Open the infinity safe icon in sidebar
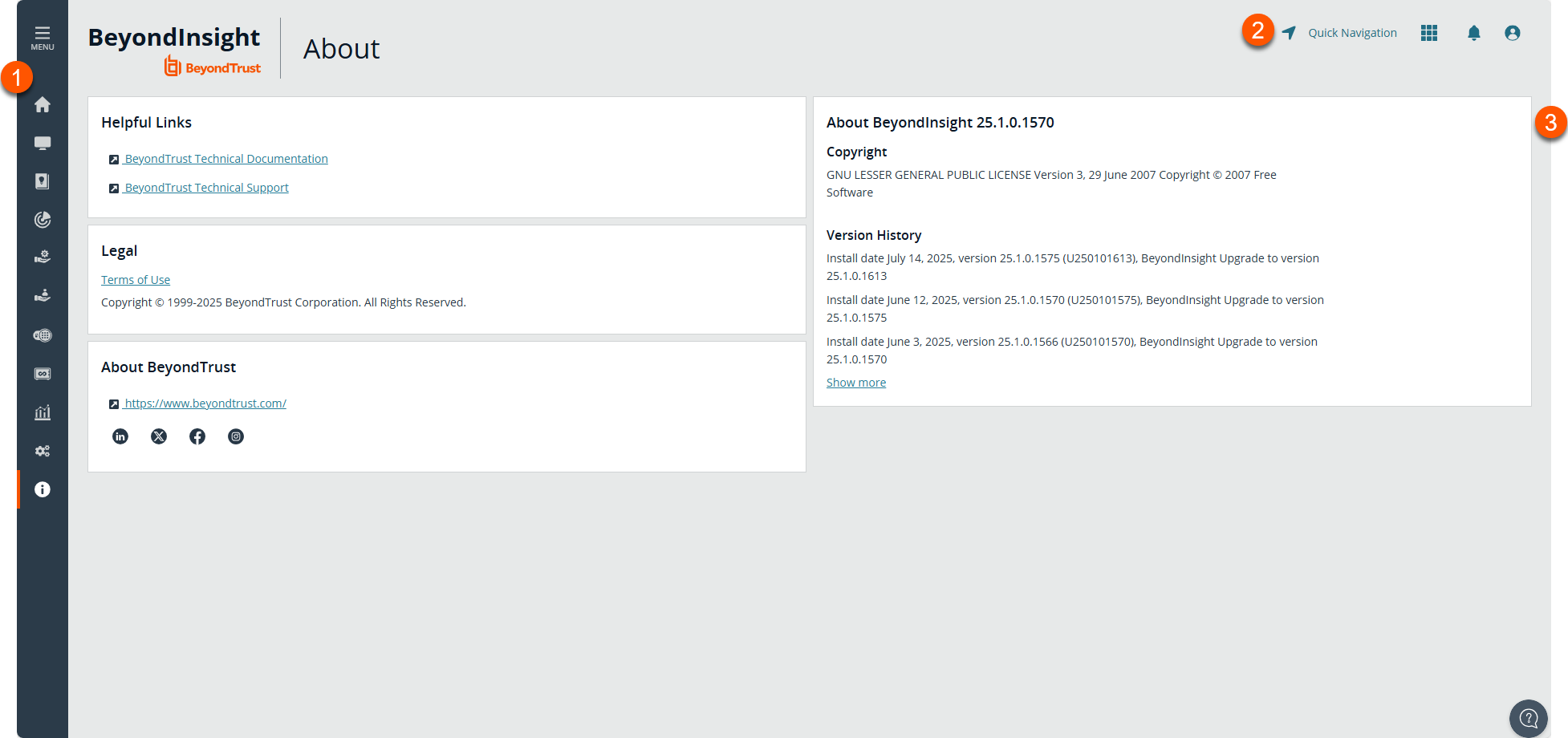The width and height of the screenshot is (1568, 738). 43,374
